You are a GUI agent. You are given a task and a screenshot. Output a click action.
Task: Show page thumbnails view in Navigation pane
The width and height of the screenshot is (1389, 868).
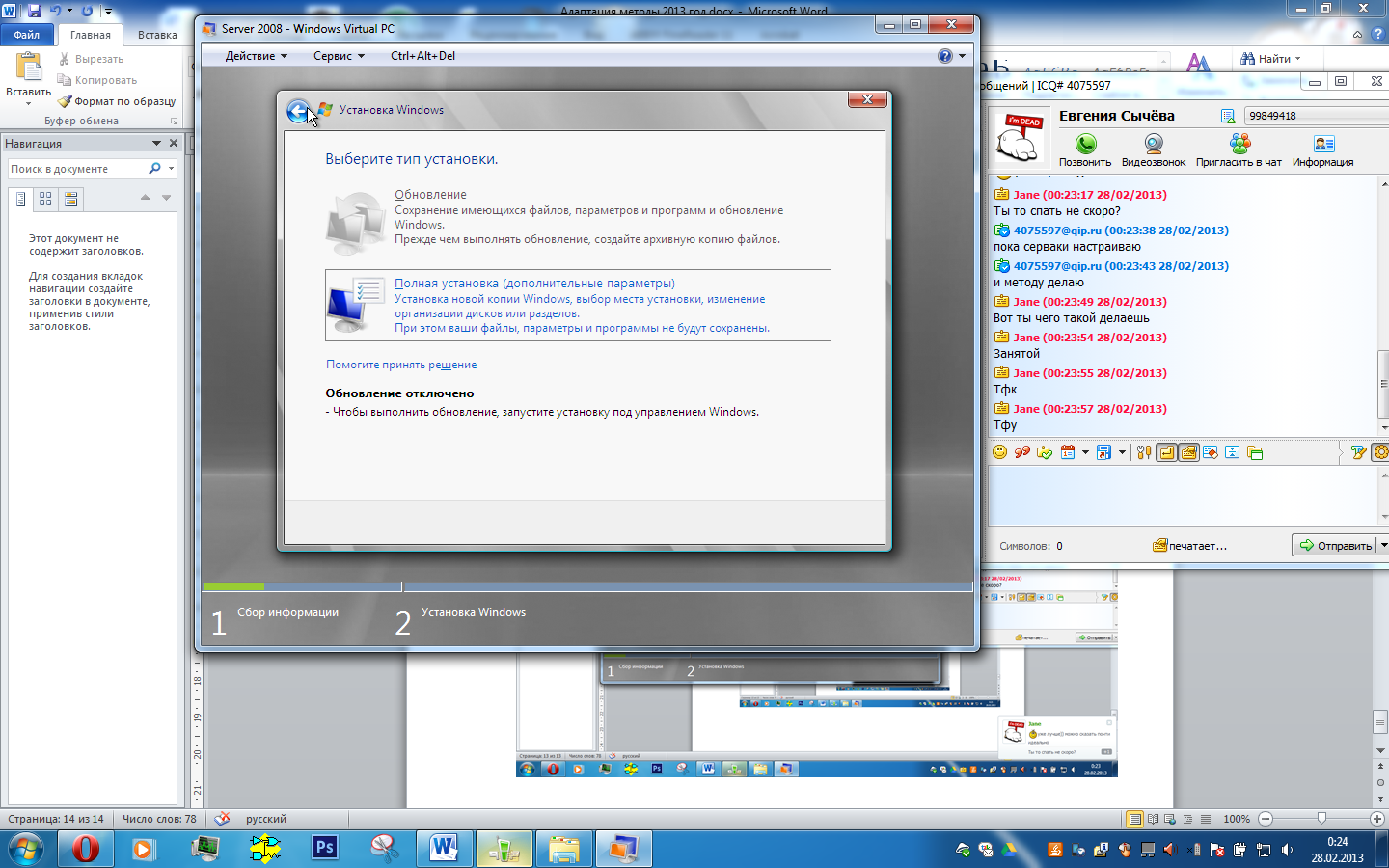pyautogui.click(x=45, y=200)
